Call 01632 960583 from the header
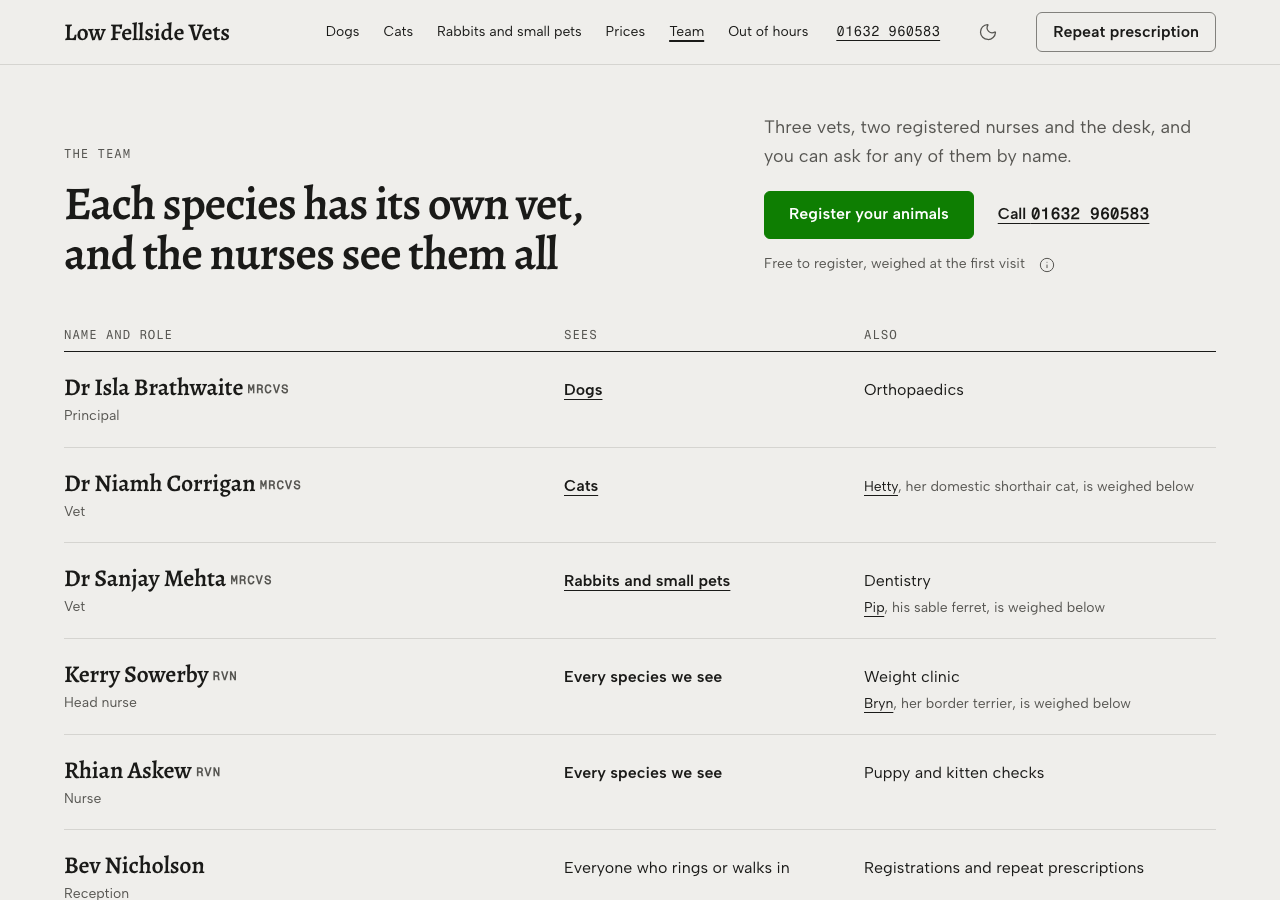The image size is (1280, 900). (888, 32)
